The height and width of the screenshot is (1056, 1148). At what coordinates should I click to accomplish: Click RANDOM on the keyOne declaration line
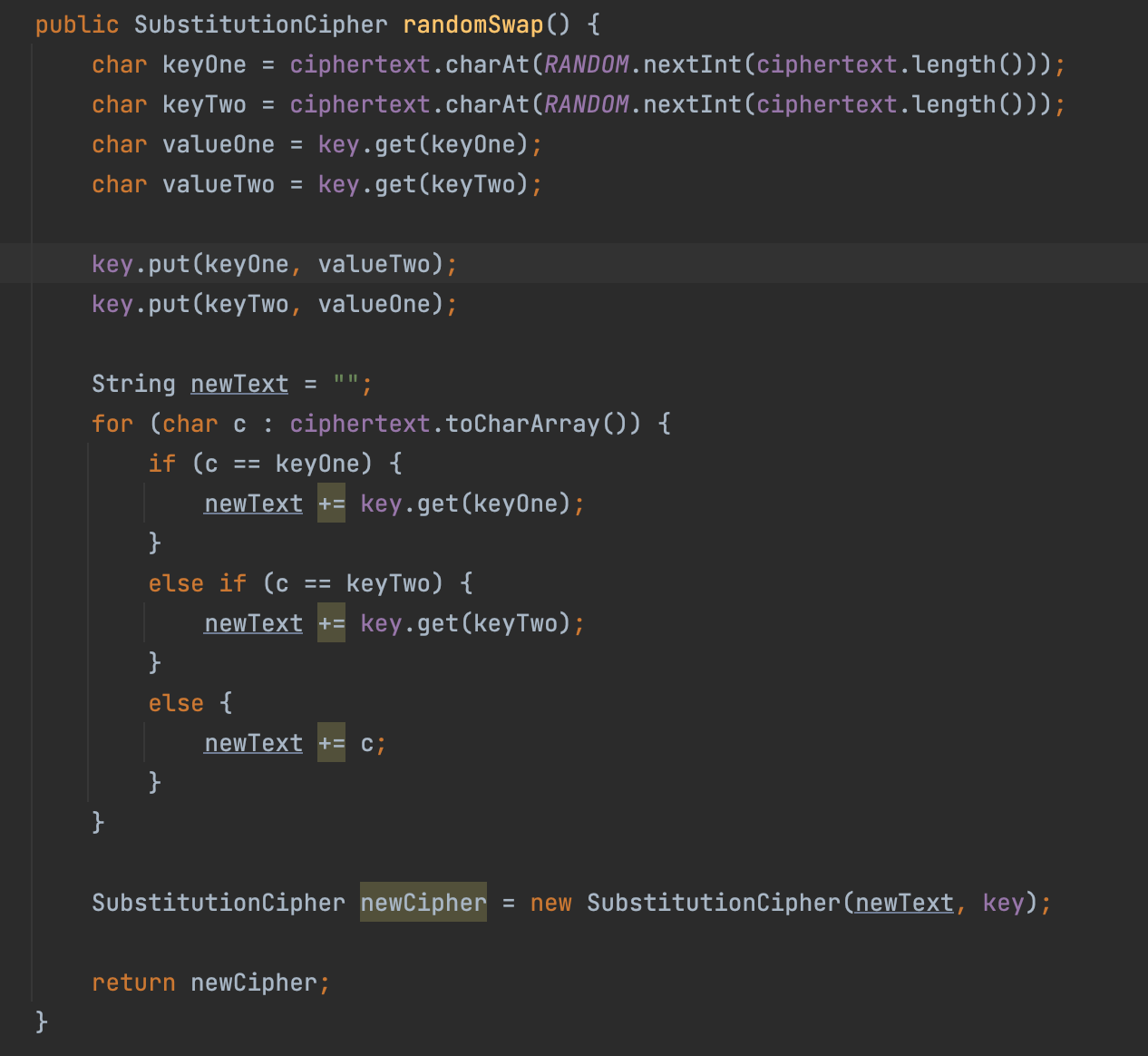pos(586,64)
